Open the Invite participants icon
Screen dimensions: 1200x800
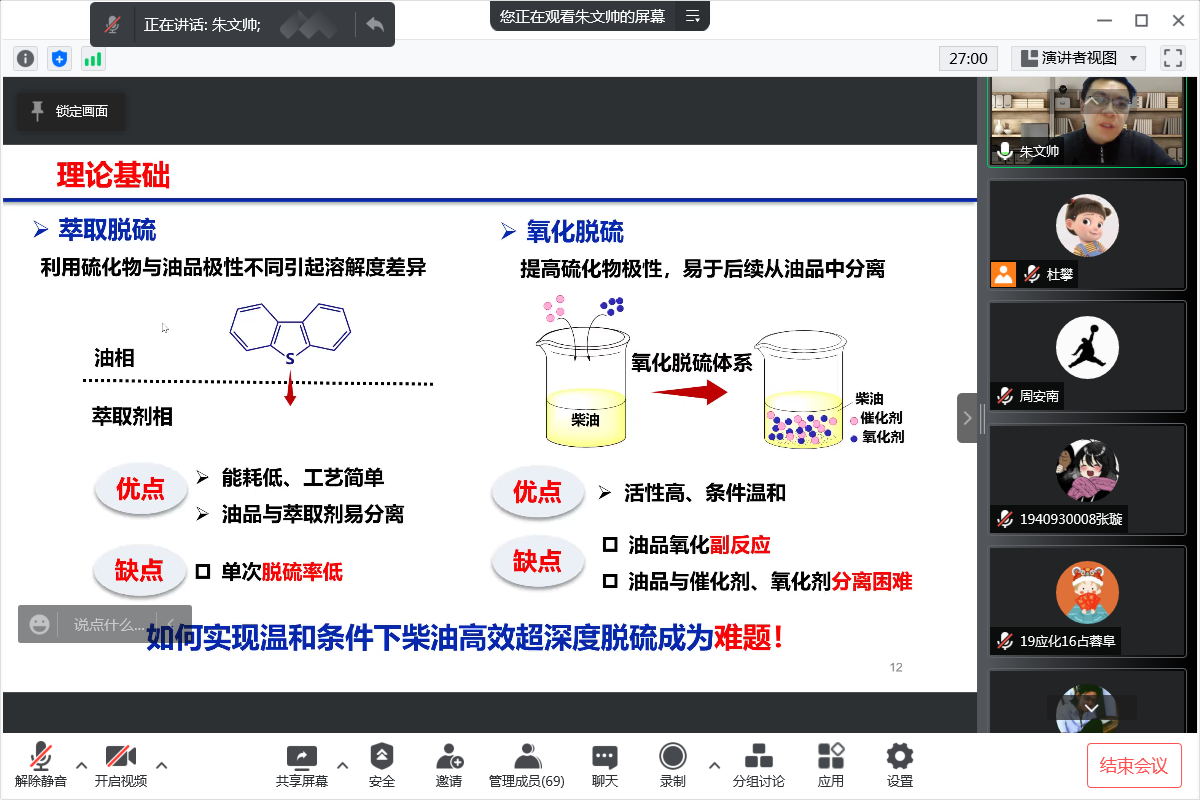click(x=449, y=765)
